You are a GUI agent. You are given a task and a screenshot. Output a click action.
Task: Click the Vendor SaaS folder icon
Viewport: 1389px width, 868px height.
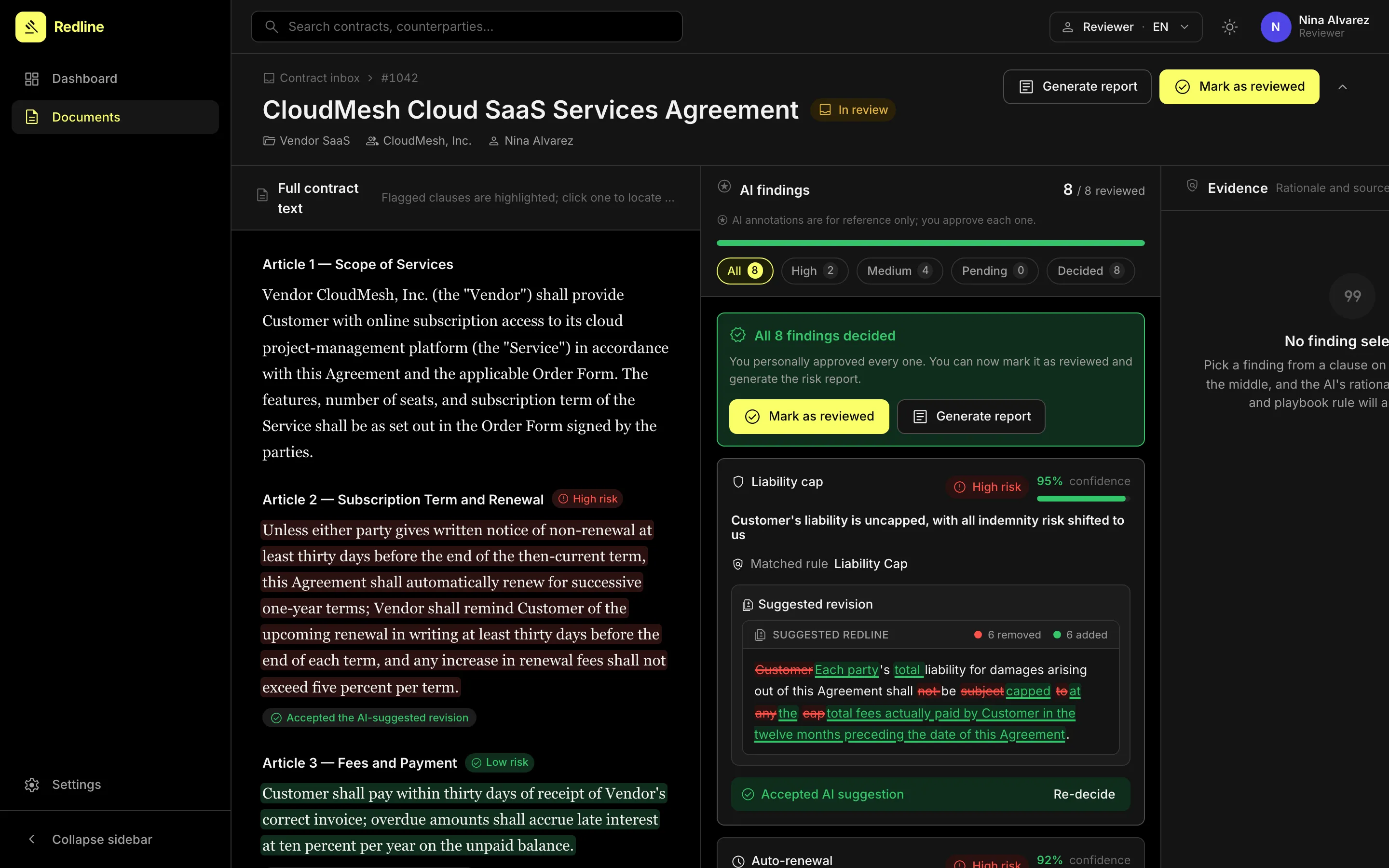click(x=269, y=141)
